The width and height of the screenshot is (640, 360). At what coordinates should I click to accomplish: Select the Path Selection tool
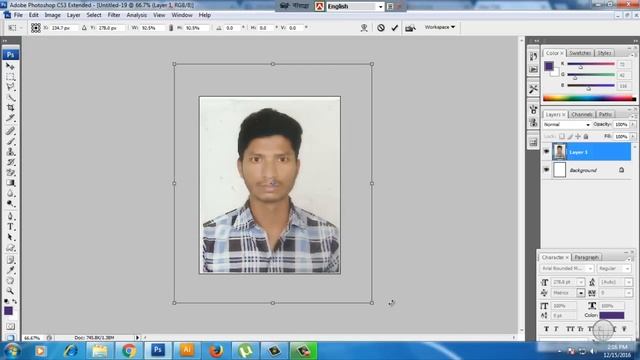(10, 237)
